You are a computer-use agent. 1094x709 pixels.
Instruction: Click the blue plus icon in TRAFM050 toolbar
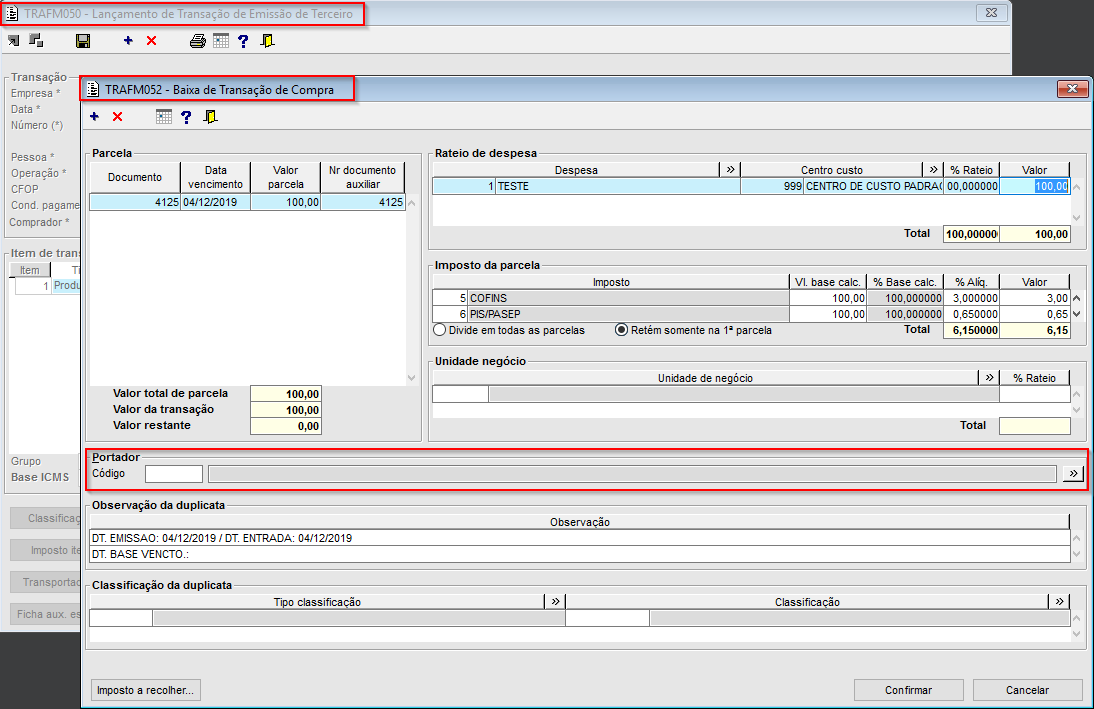tap(128, 40)
